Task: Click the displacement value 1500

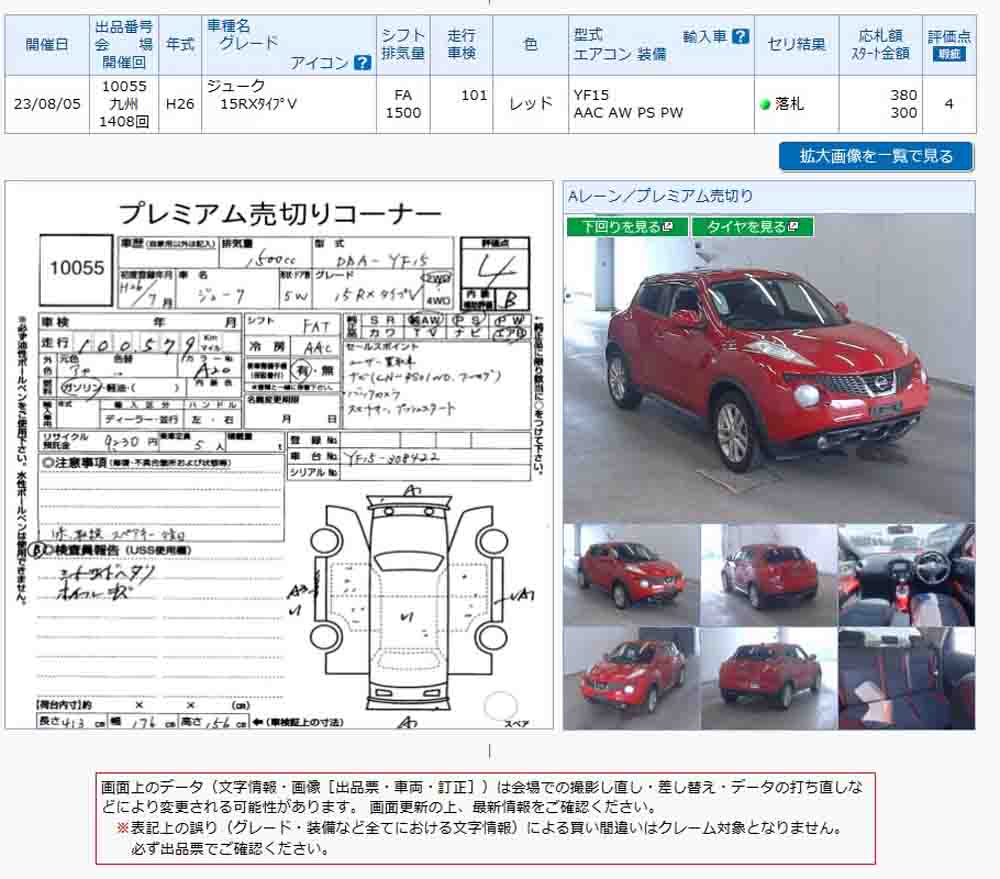Action: click(403, 113)
